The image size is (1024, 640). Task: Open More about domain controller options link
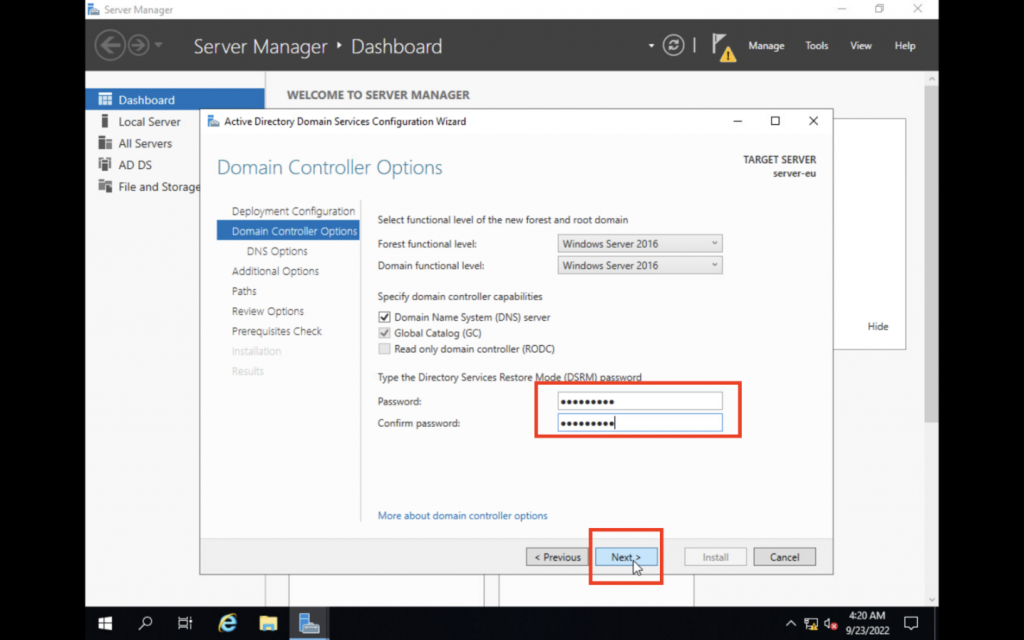462,516
